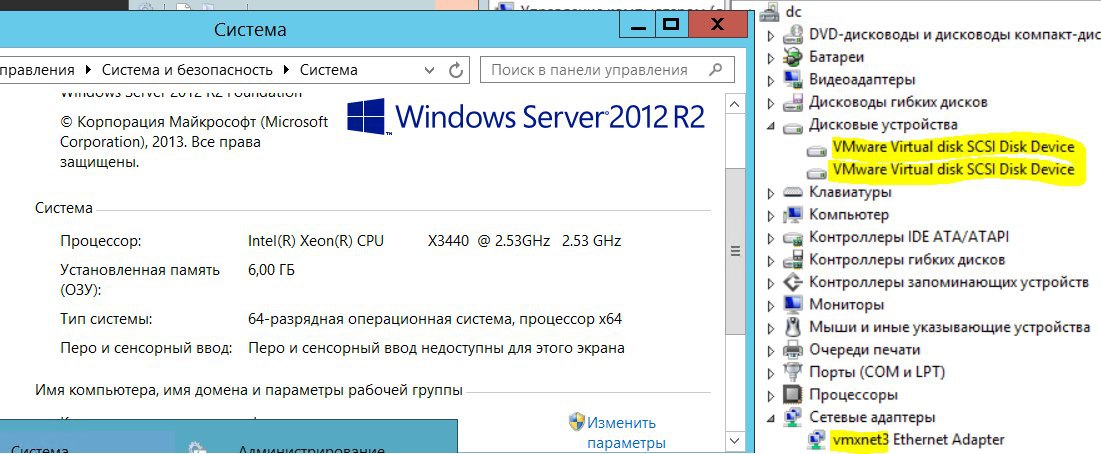Click the Компьютер category icon
1101x454 pixels.
[793, 214]
